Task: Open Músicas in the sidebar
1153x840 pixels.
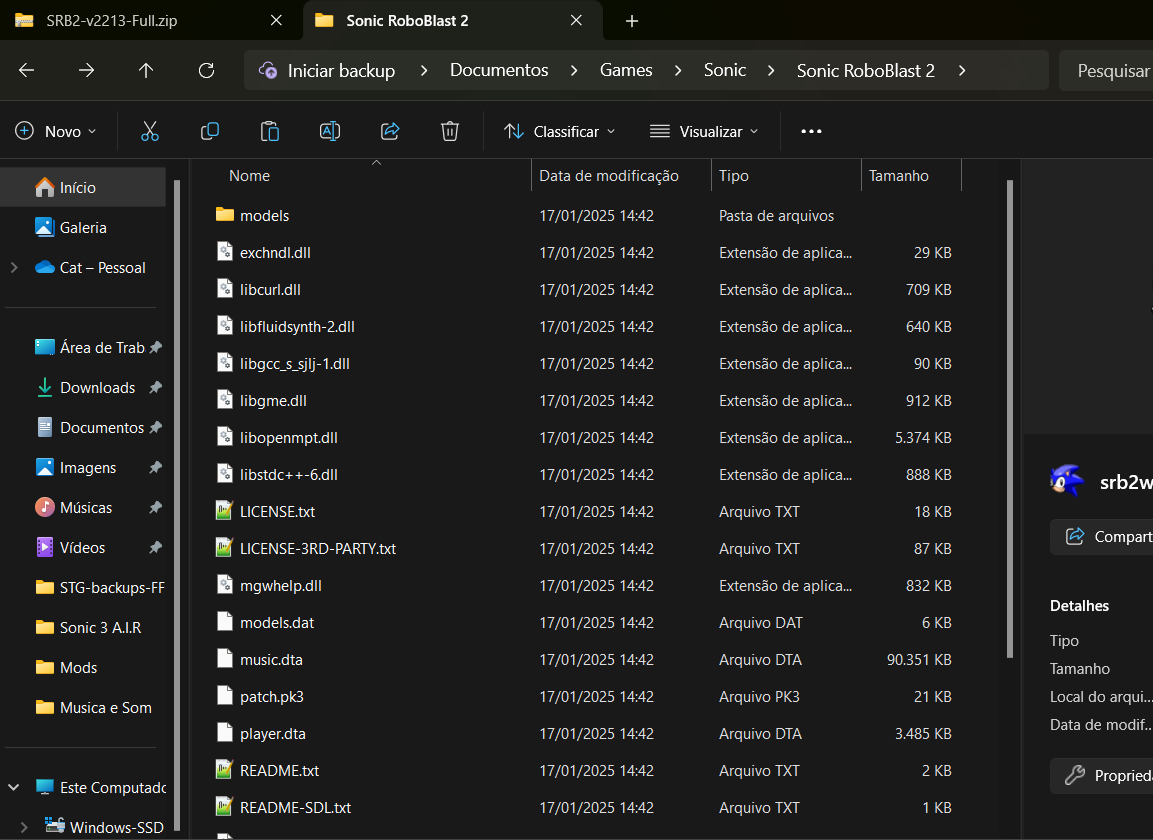Action: [x=86, y=508]
